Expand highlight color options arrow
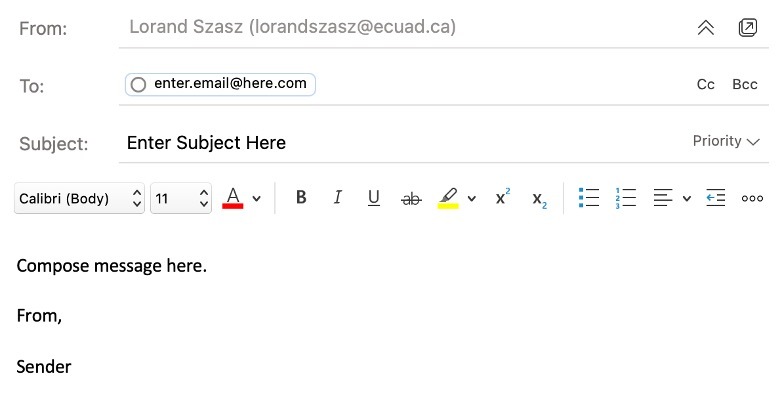This screenshot has height=420, width=782. tap(471, 199)
